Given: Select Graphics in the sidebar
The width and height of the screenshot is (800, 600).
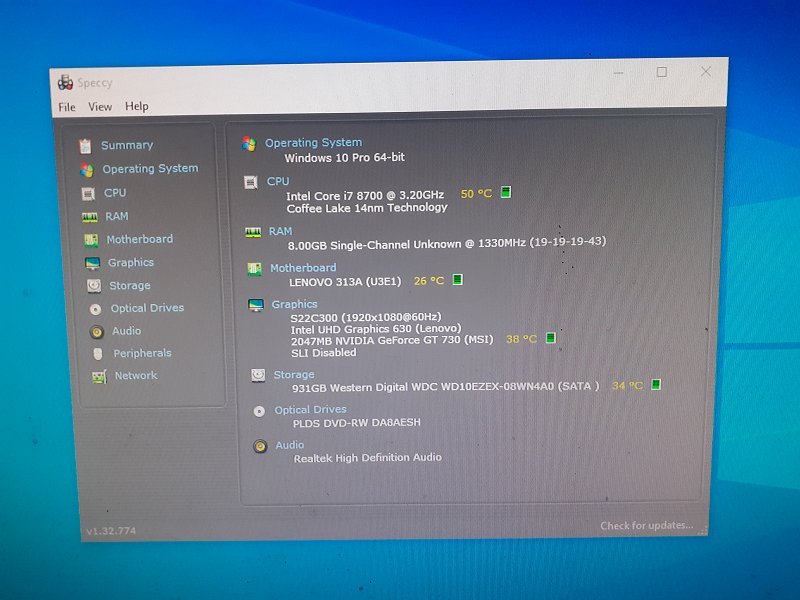Looking at the screenshot, I should [131, 263].
